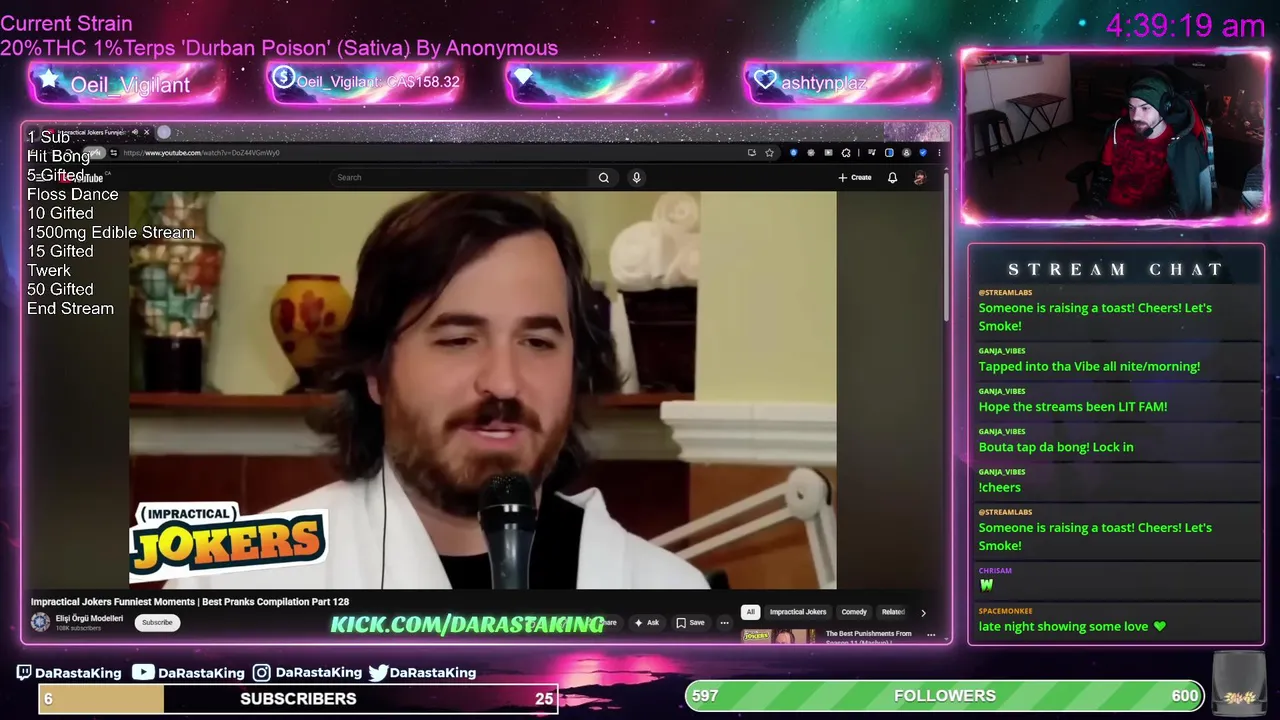Click the YouTube DaRastaKing social handle
This screenshot has height=720, width=1280.
point(189,673)
